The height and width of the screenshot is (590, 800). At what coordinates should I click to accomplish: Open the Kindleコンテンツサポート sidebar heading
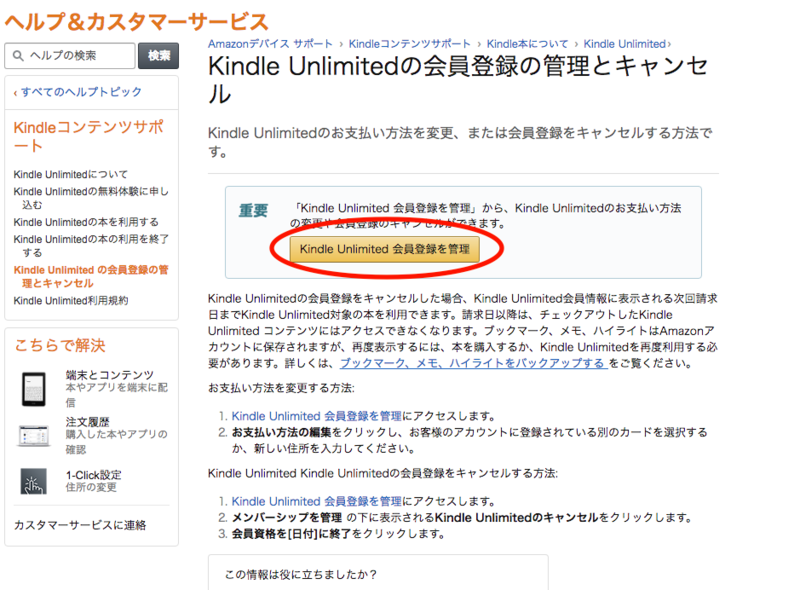pos(88,136)
